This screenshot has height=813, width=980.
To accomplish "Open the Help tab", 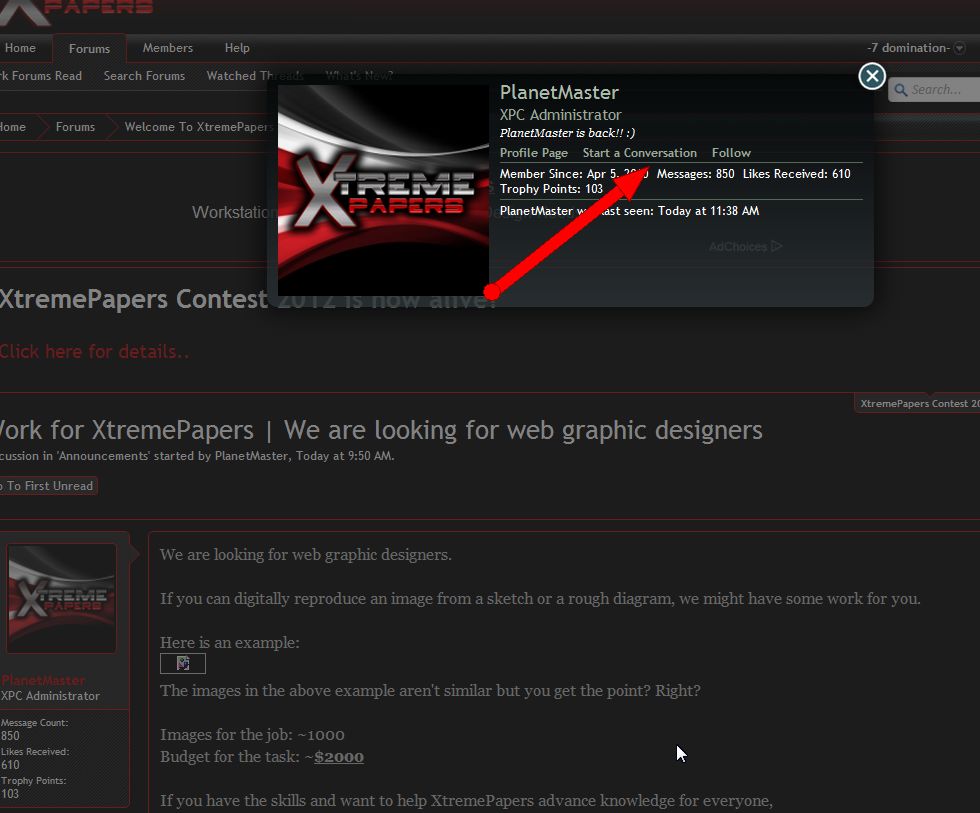I will (237, 48).
